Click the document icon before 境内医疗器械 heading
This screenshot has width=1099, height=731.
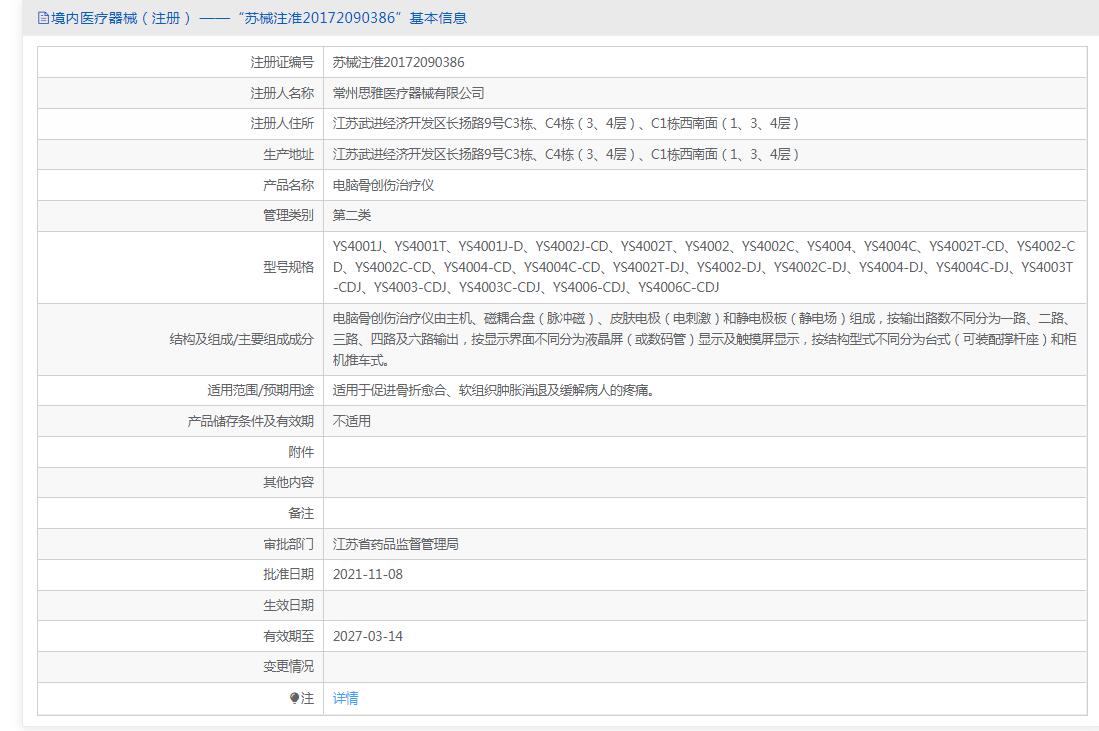pyautogui.click(x=43, y=18)
